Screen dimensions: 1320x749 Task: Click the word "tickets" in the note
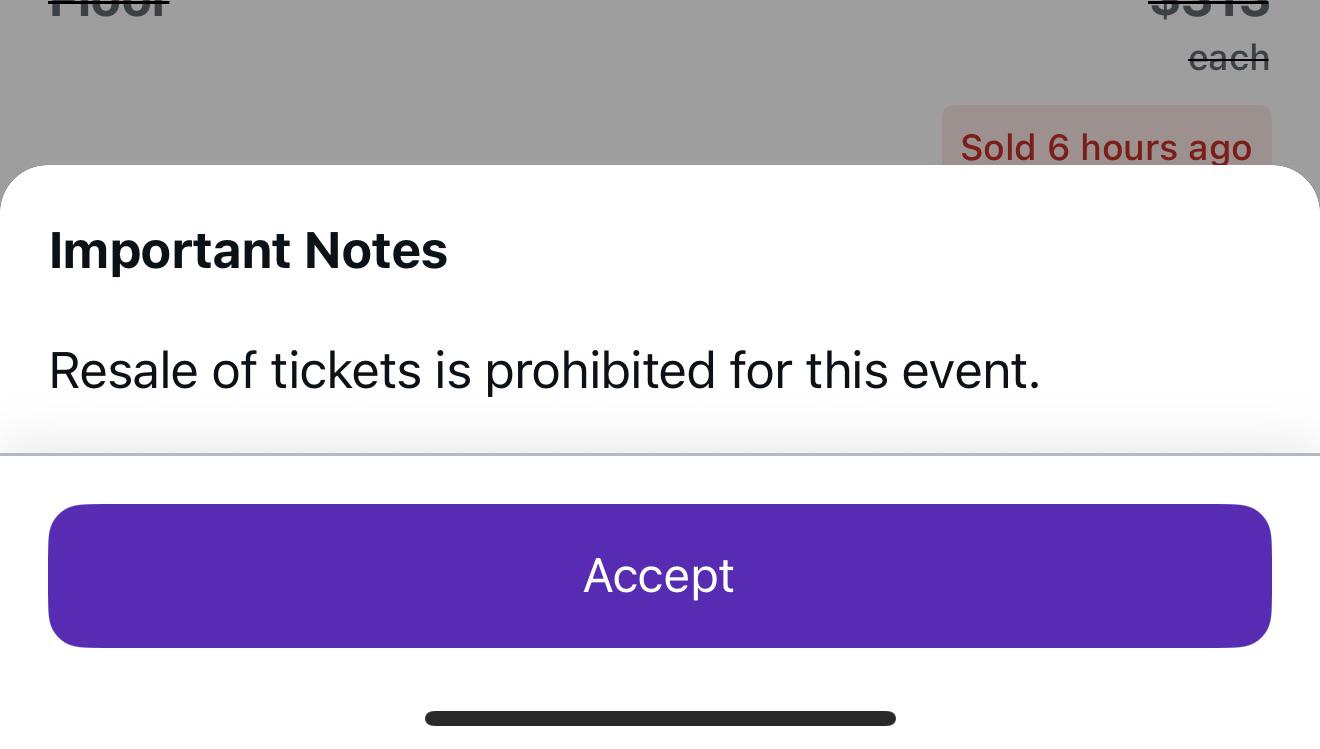tap(346, 371)
